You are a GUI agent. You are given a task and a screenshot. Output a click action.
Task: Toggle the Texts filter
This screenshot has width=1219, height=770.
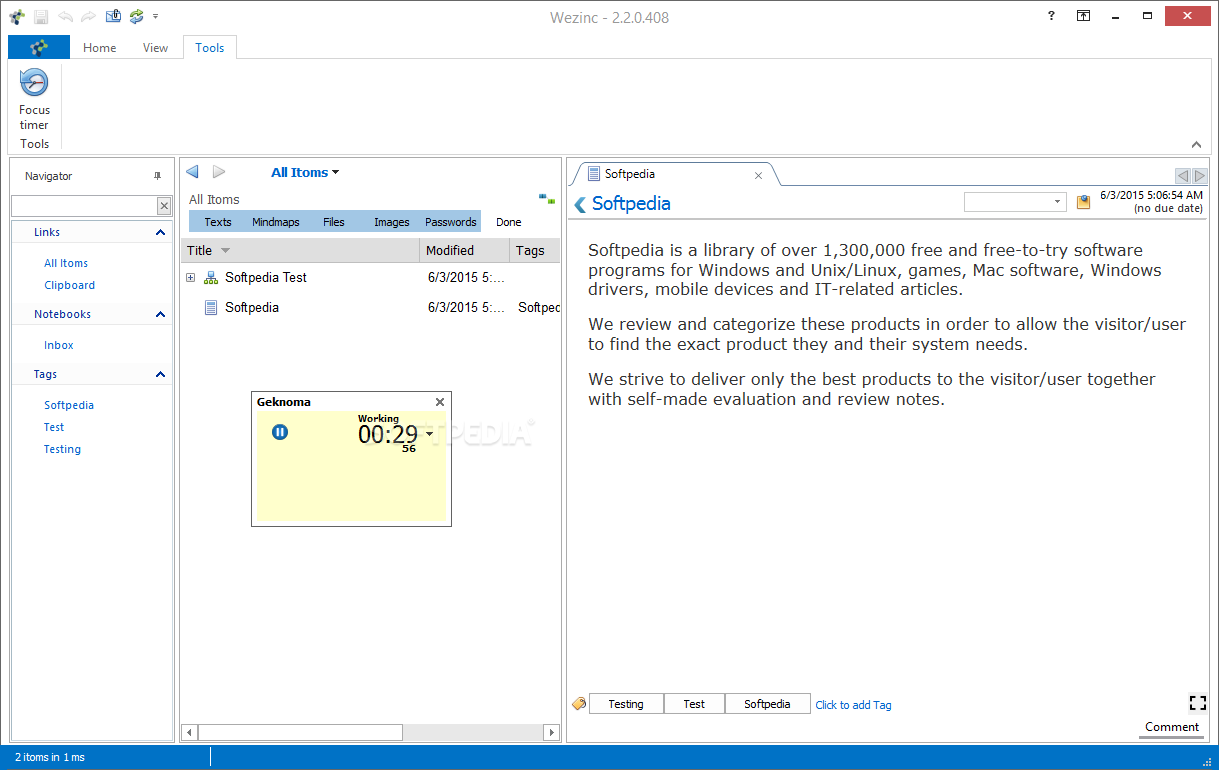[218, 222]
